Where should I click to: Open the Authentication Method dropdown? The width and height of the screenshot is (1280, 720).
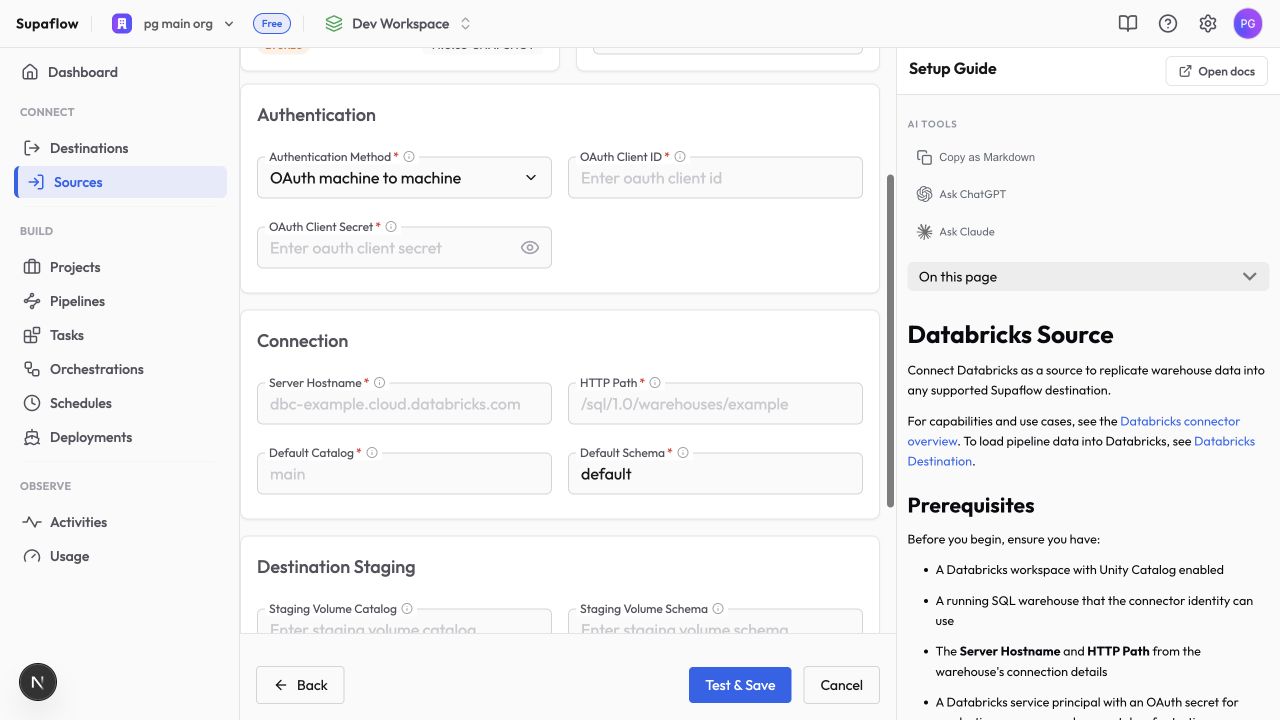(404, 178)
